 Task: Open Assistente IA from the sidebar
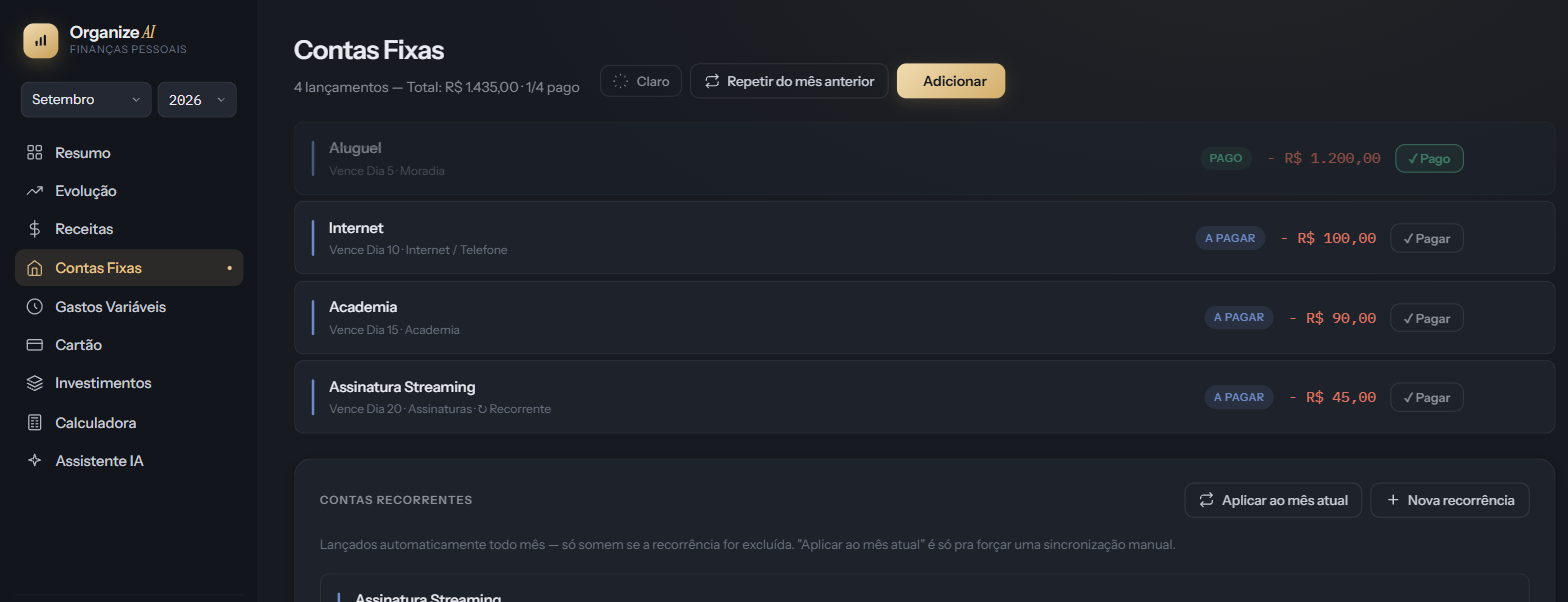pos(129,461)
